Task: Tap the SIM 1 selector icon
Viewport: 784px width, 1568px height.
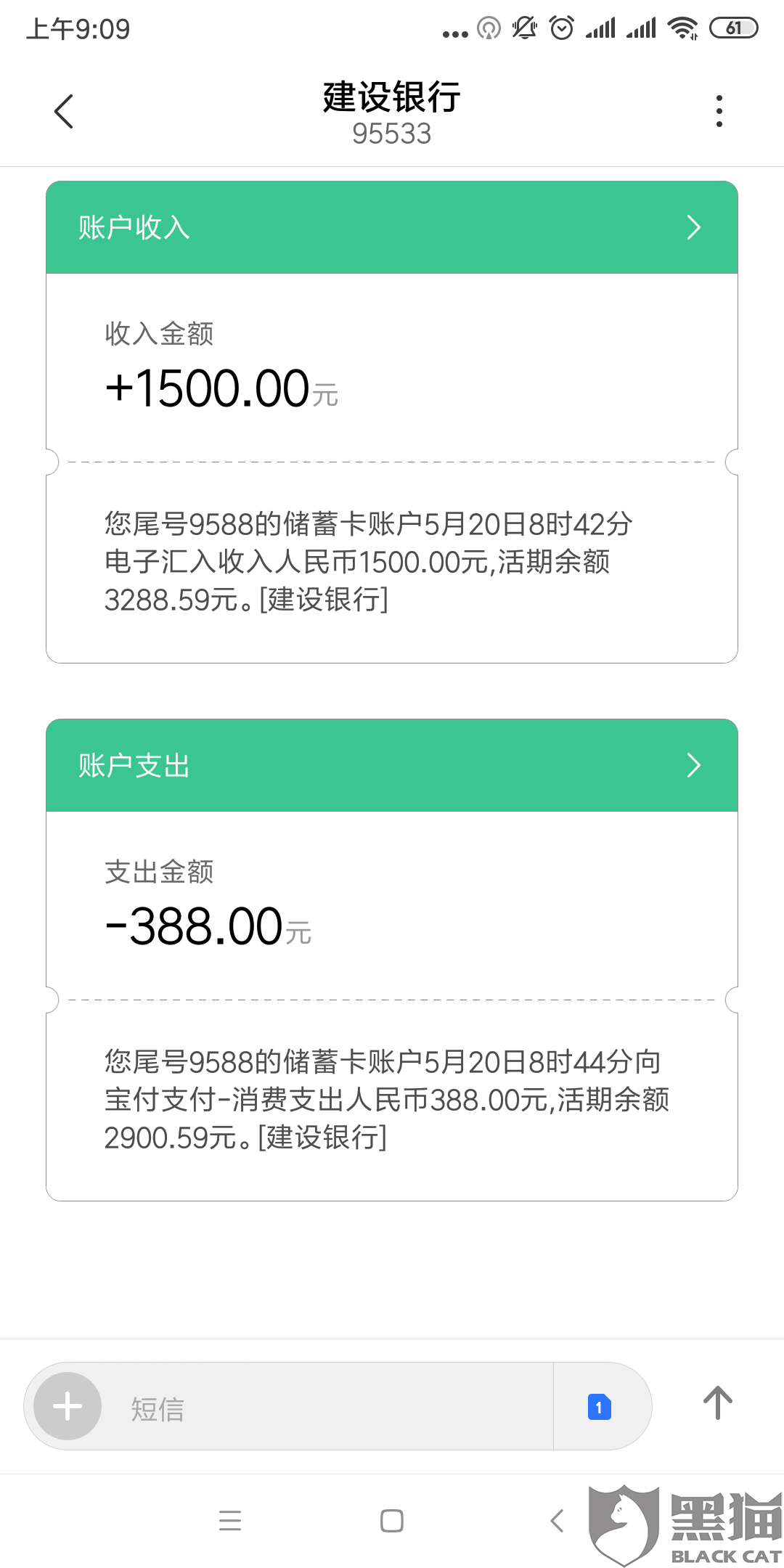Action: (x=599, y=1407)
